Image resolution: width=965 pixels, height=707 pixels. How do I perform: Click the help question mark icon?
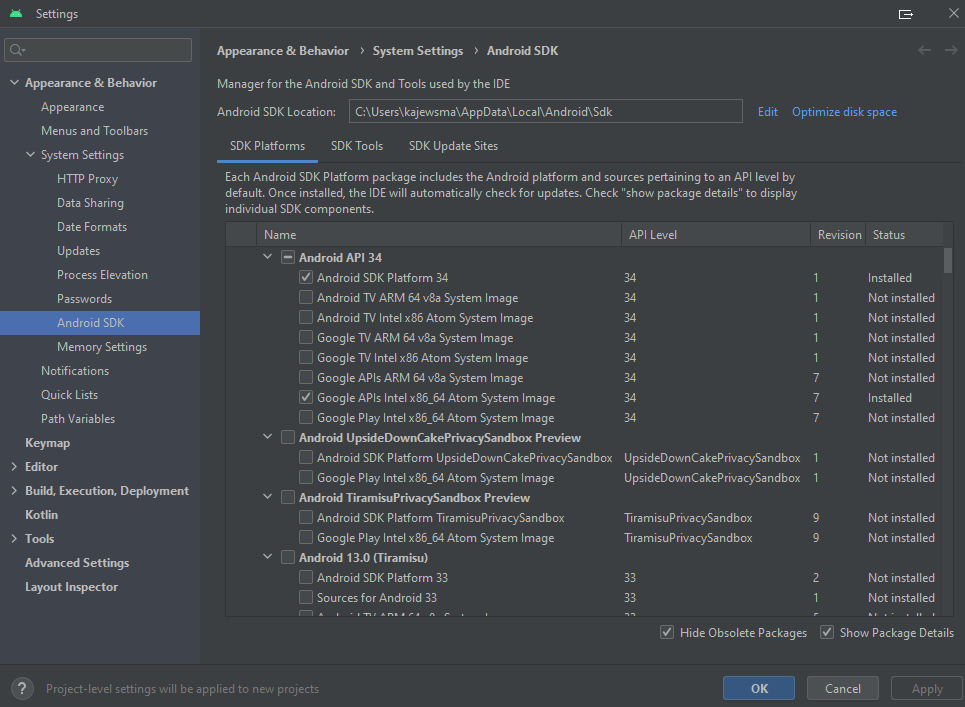point(21,688)
